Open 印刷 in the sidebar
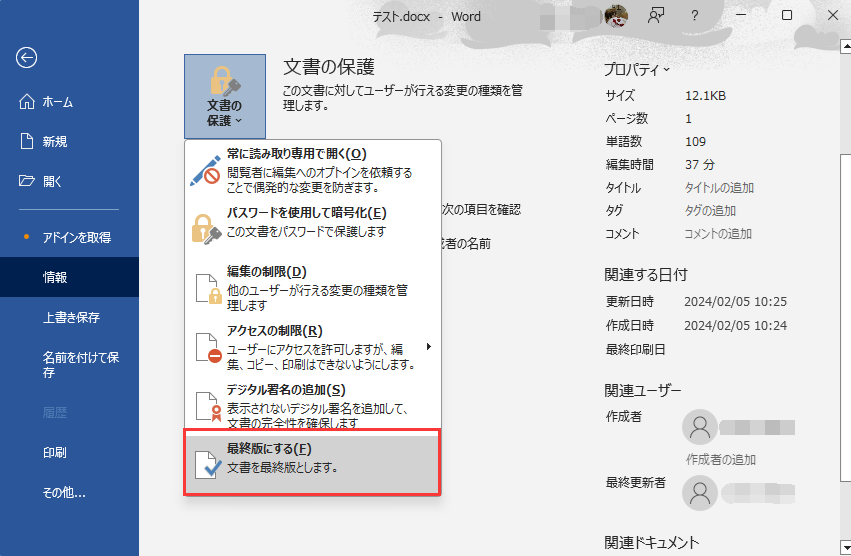The width and height of the screenshot is (851, 556). (69, 452)
